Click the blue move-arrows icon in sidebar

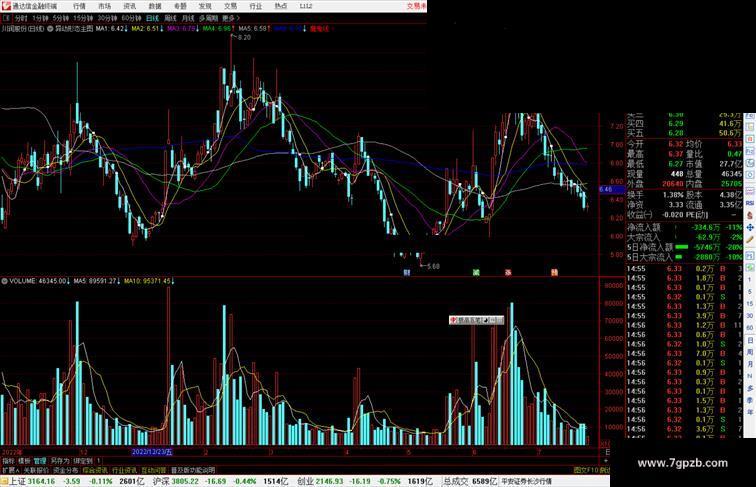[750, 227]
